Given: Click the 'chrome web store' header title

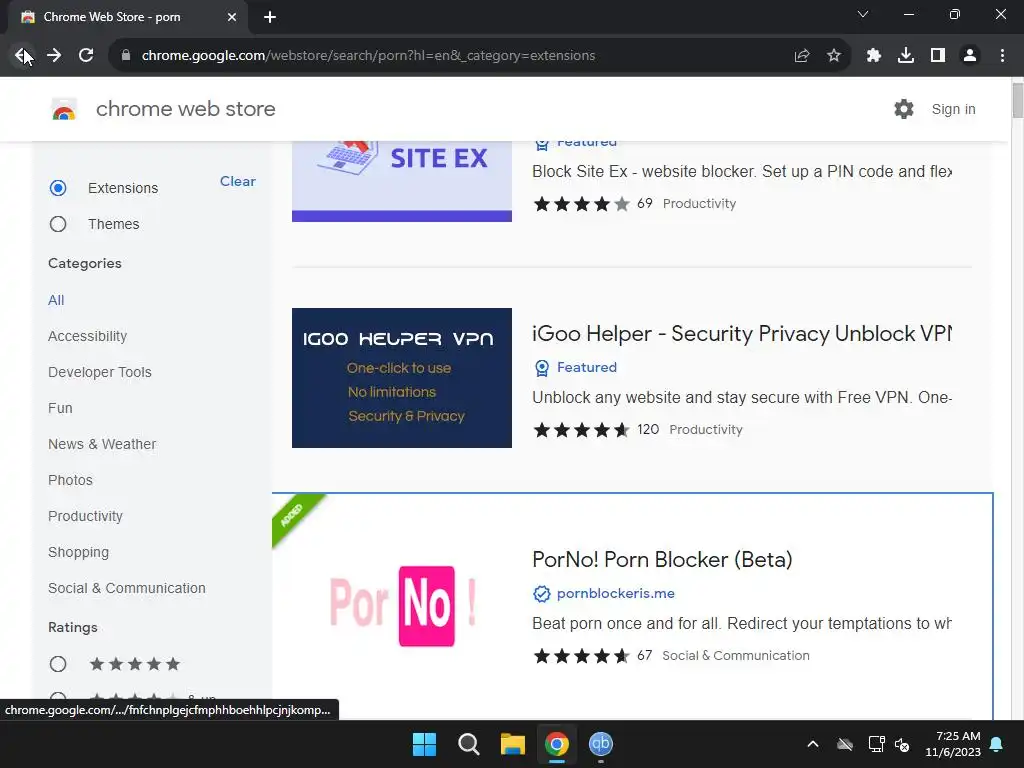Looking at the screenshot, I should coord(185,109).
